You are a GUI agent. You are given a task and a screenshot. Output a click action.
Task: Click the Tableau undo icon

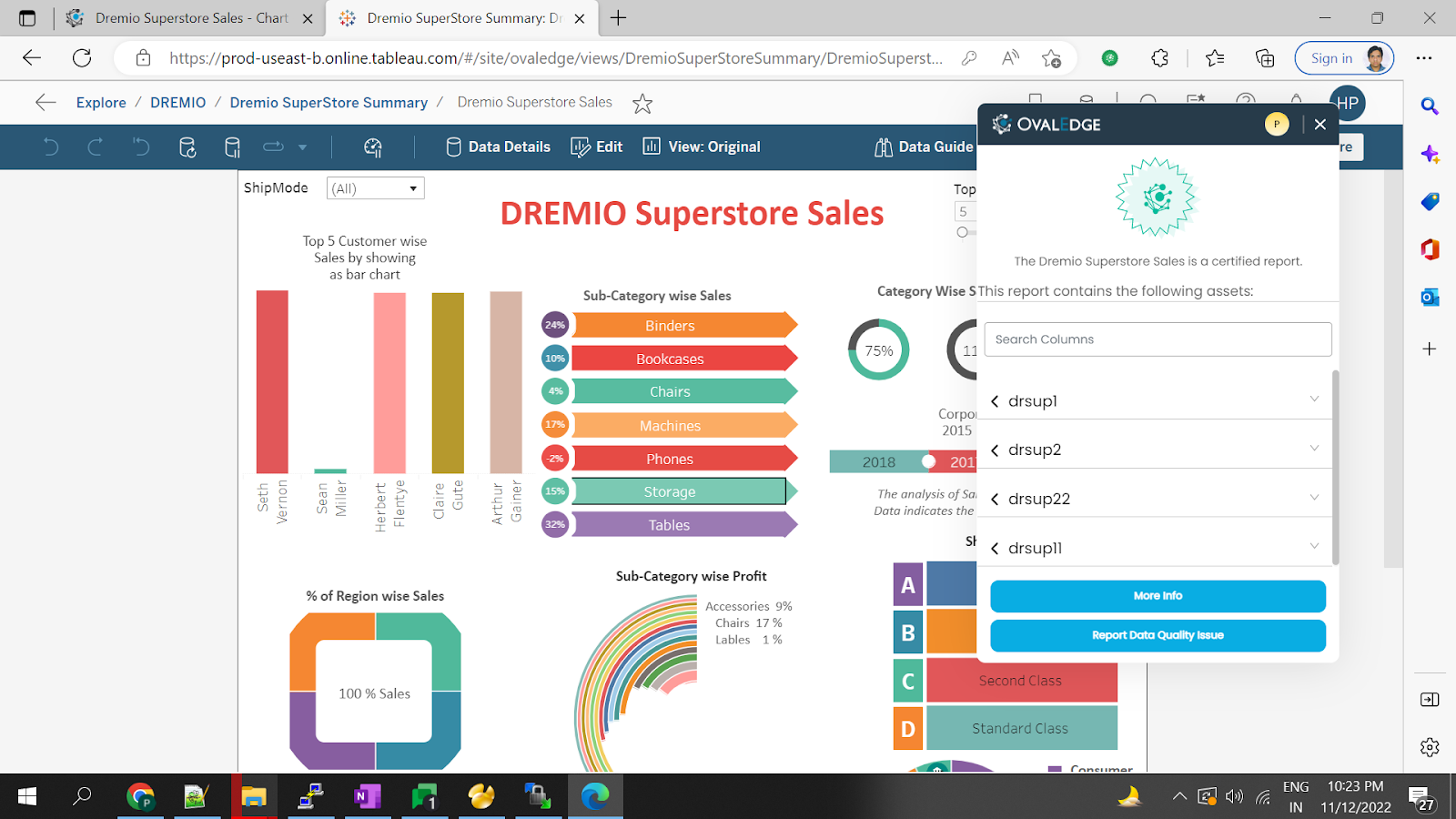point(50,147)
